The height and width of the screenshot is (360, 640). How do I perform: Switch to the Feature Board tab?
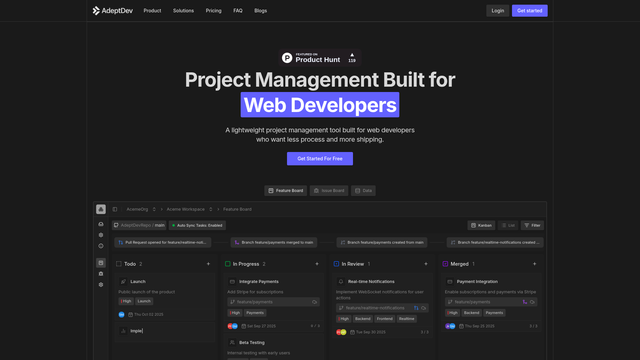286,191
